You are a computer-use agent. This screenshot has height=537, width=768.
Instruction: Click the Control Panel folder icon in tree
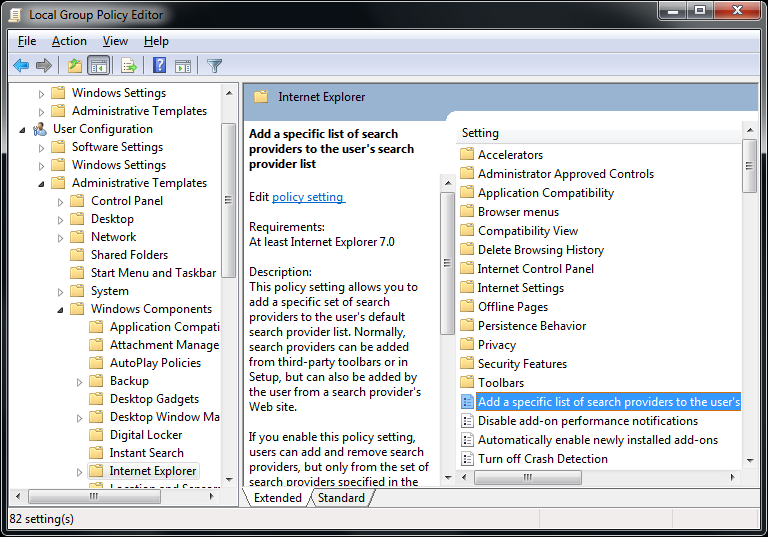77,200
